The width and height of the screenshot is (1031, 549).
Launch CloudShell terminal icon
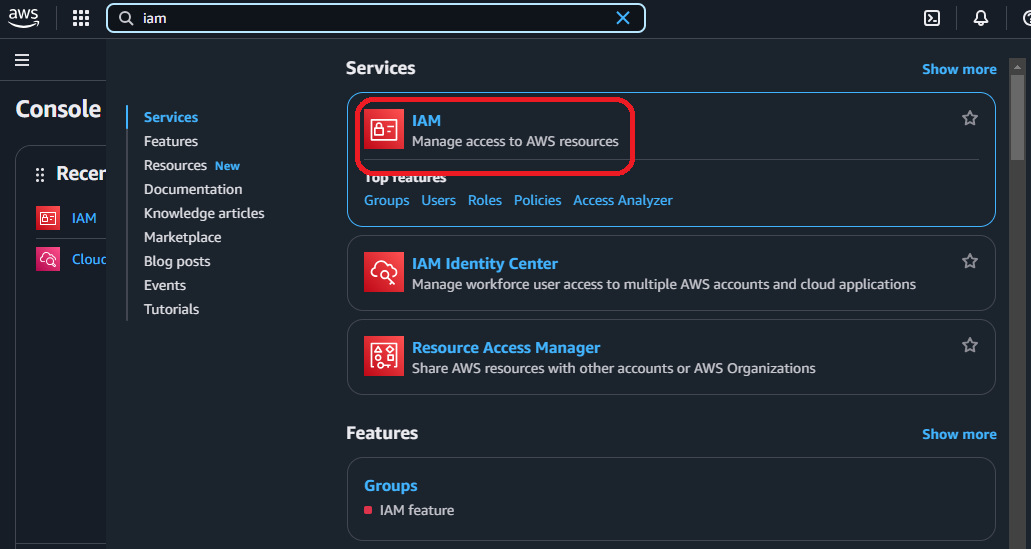[931, 18]
